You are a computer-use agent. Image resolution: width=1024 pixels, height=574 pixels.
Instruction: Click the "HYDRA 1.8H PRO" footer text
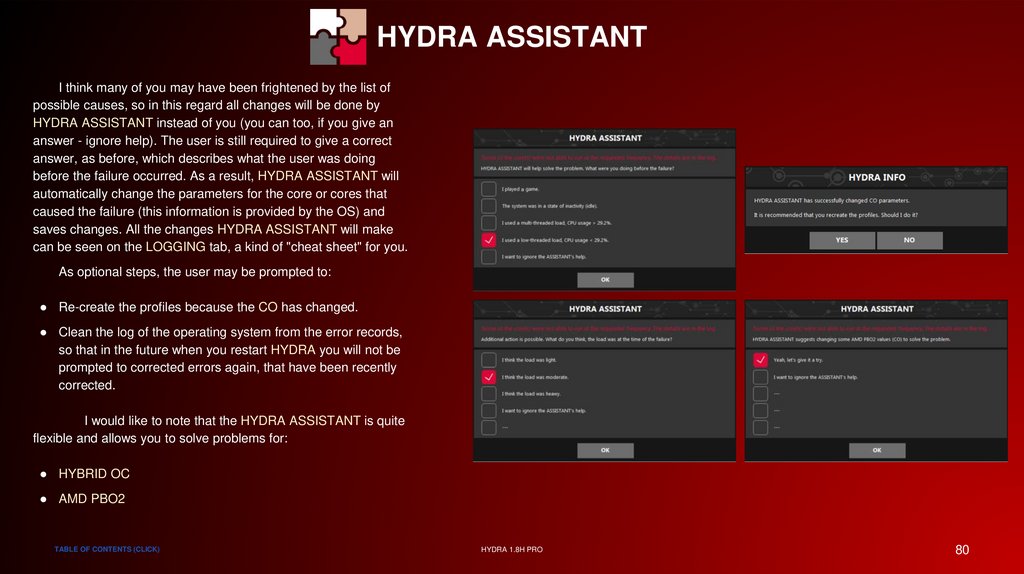(x=511, y=549)
